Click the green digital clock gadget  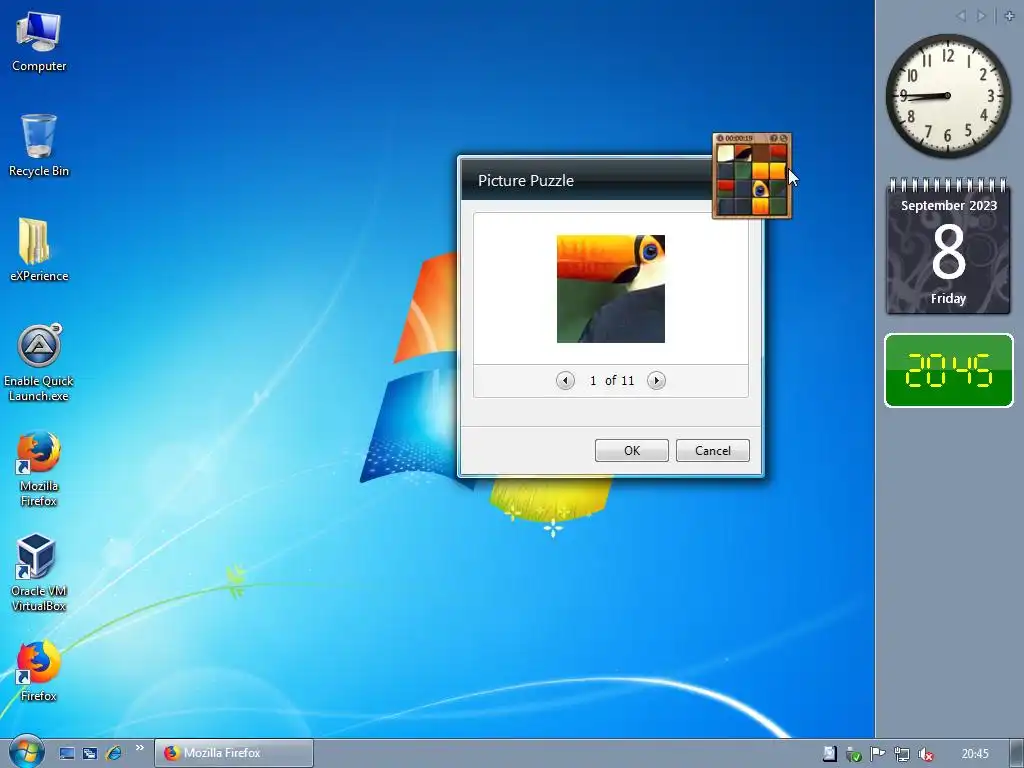[x=948, y=370]
